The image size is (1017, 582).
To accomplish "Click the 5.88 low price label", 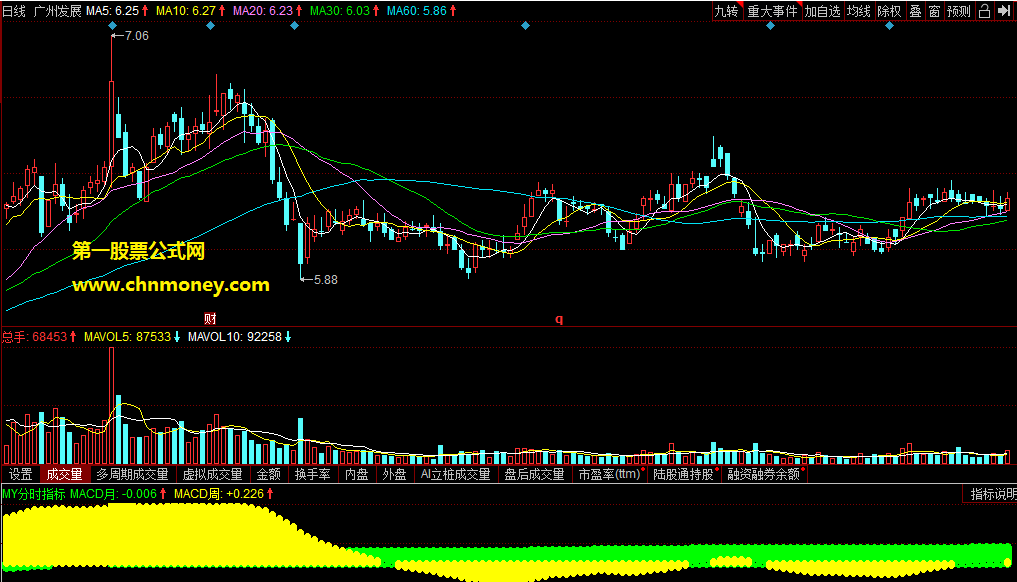I will [x=326, y=280].
